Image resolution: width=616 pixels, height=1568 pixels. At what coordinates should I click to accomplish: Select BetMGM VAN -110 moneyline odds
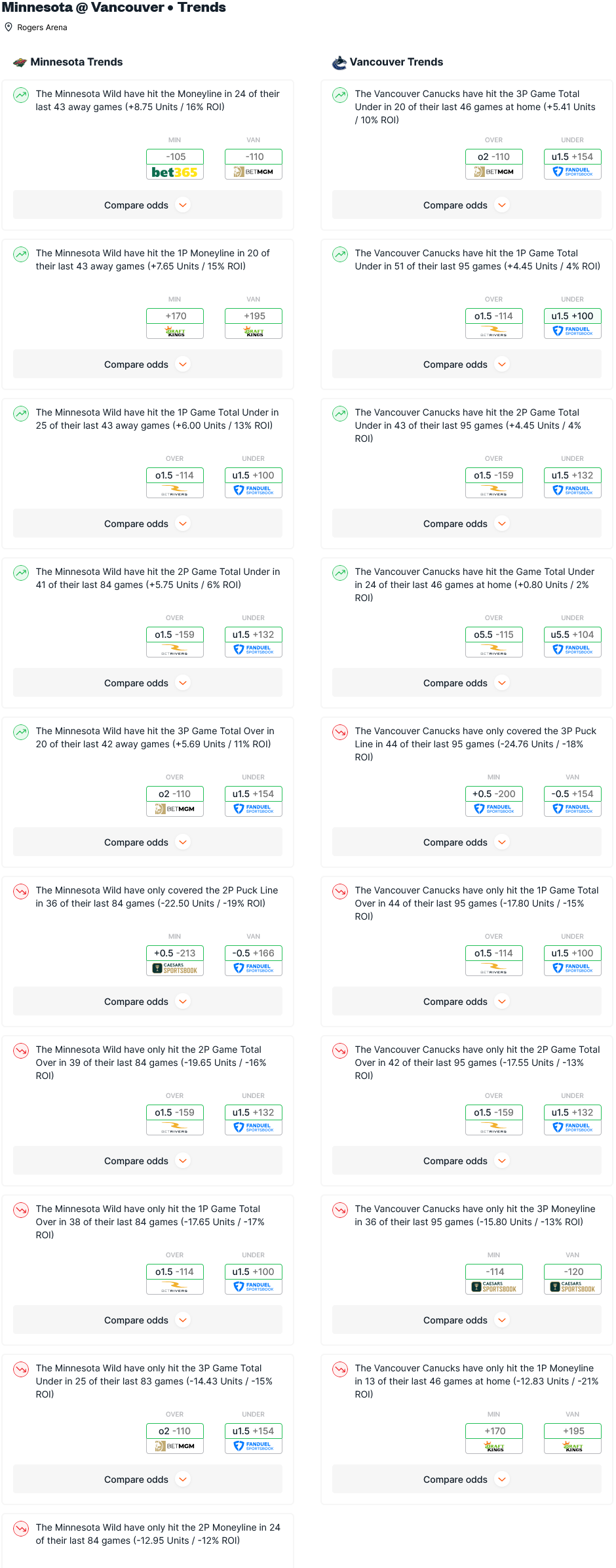[254, 164]
